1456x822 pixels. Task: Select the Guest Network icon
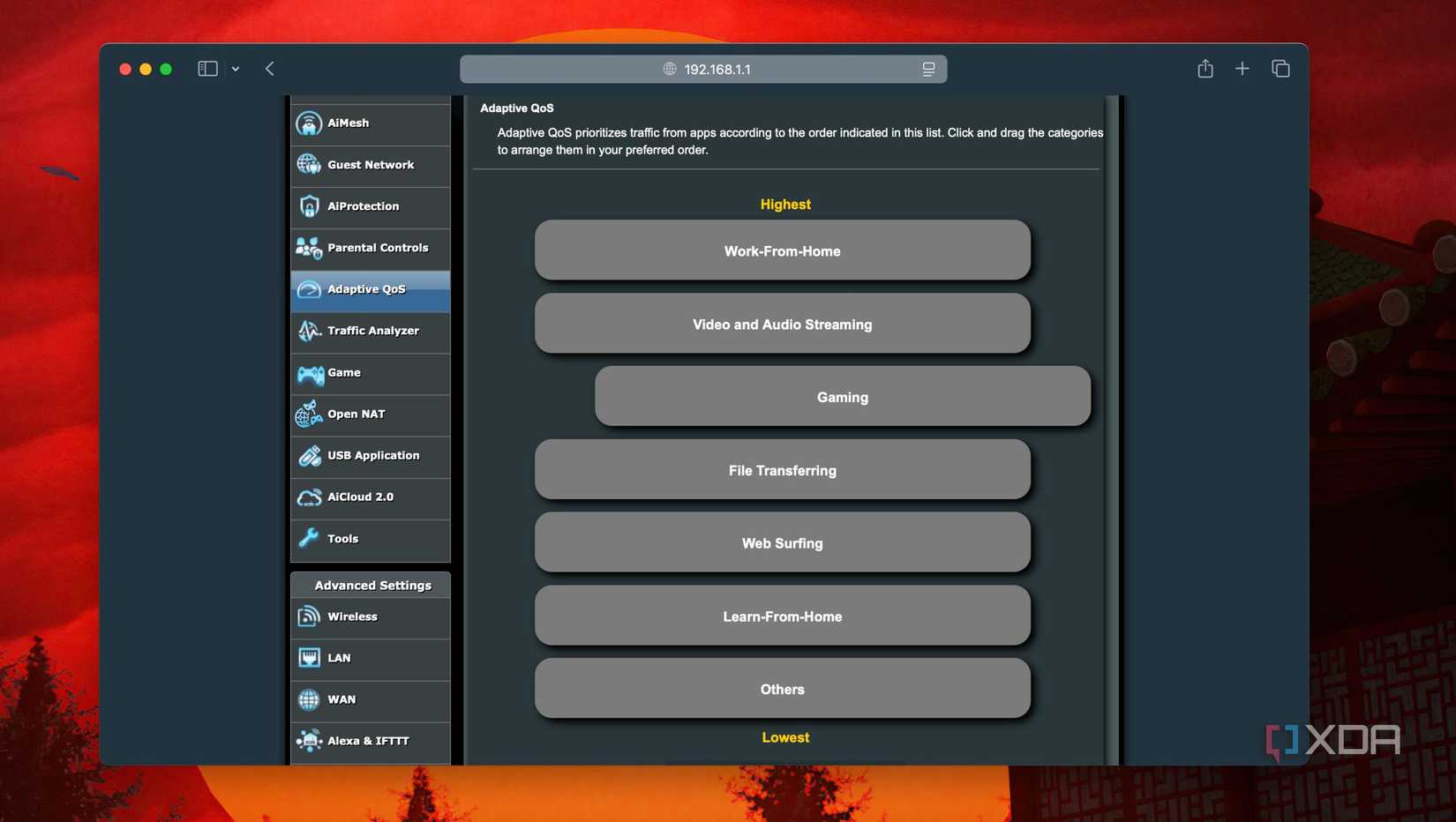pos(308,164)
